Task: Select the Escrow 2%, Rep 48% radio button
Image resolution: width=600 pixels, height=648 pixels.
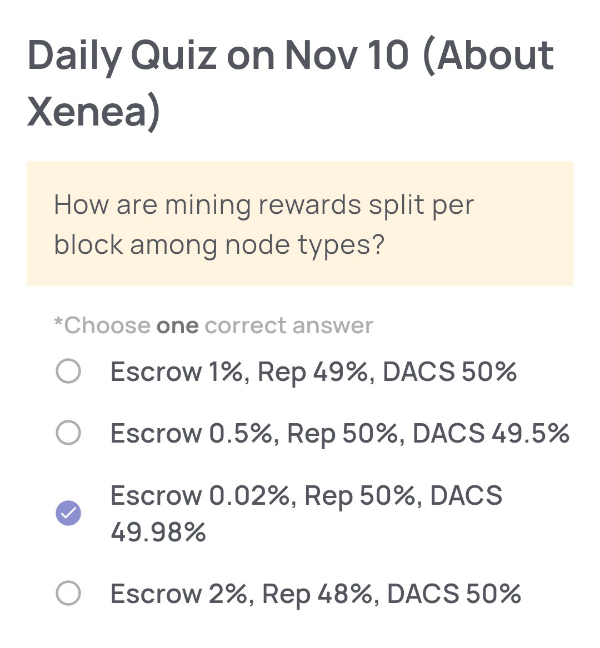Action: click(x=68, y=594)
